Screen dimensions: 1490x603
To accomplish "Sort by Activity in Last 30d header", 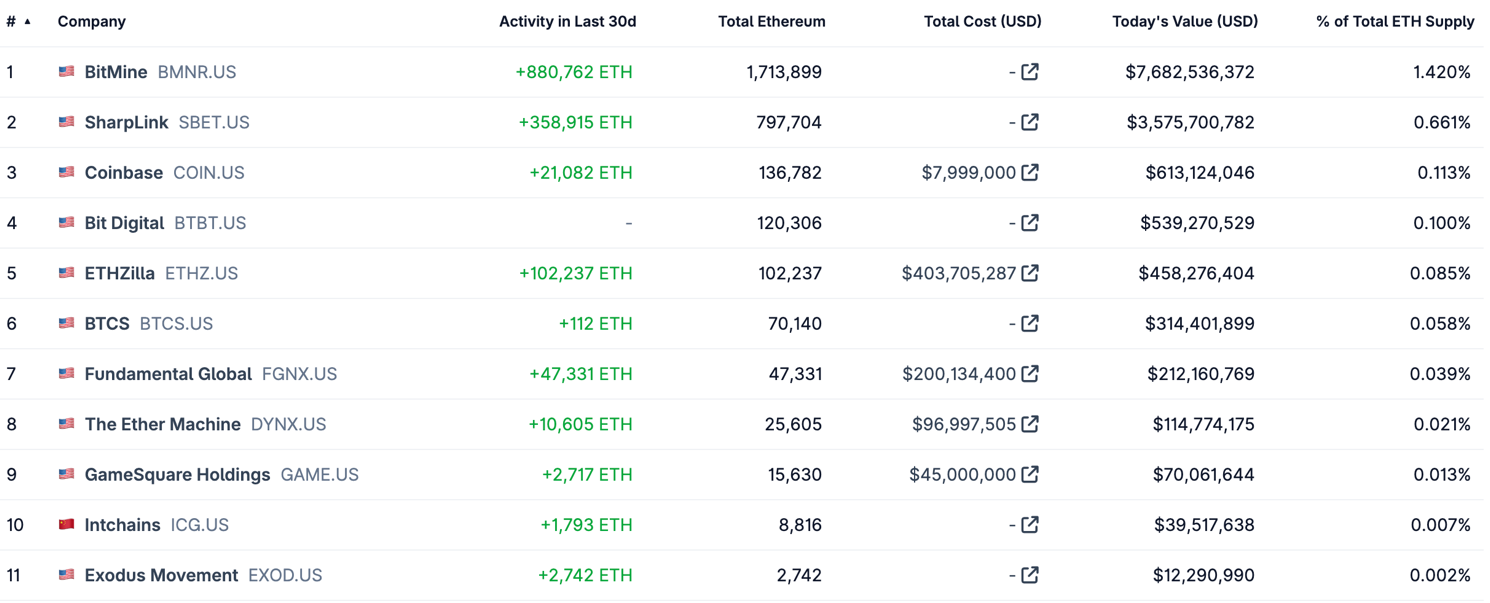I will (567, 21).
